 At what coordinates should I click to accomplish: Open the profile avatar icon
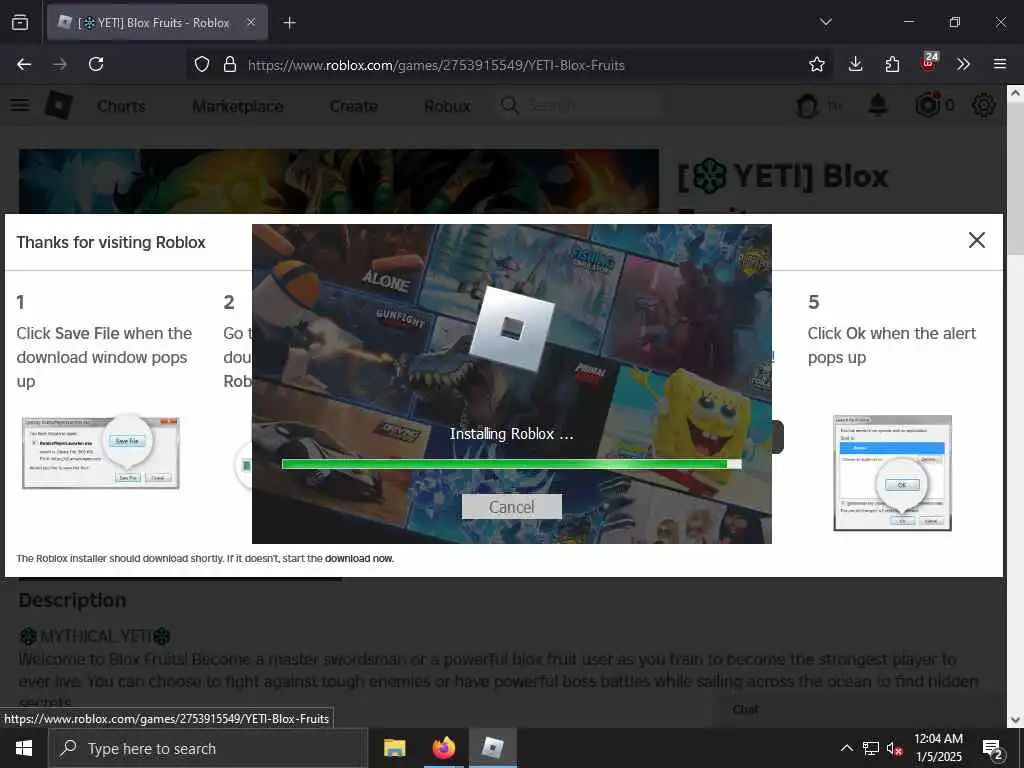(x=807, y=106)
